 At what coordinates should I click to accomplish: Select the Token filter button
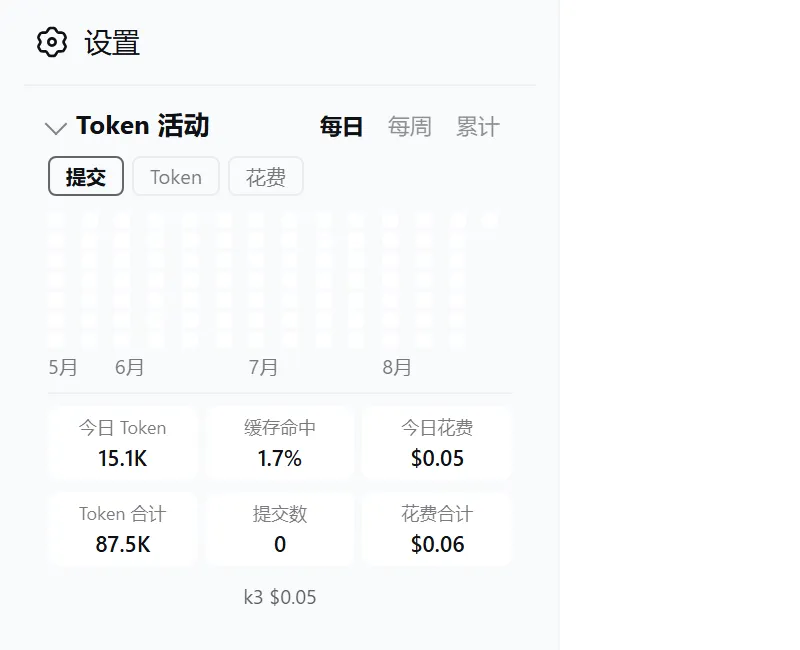click(176, 176)
